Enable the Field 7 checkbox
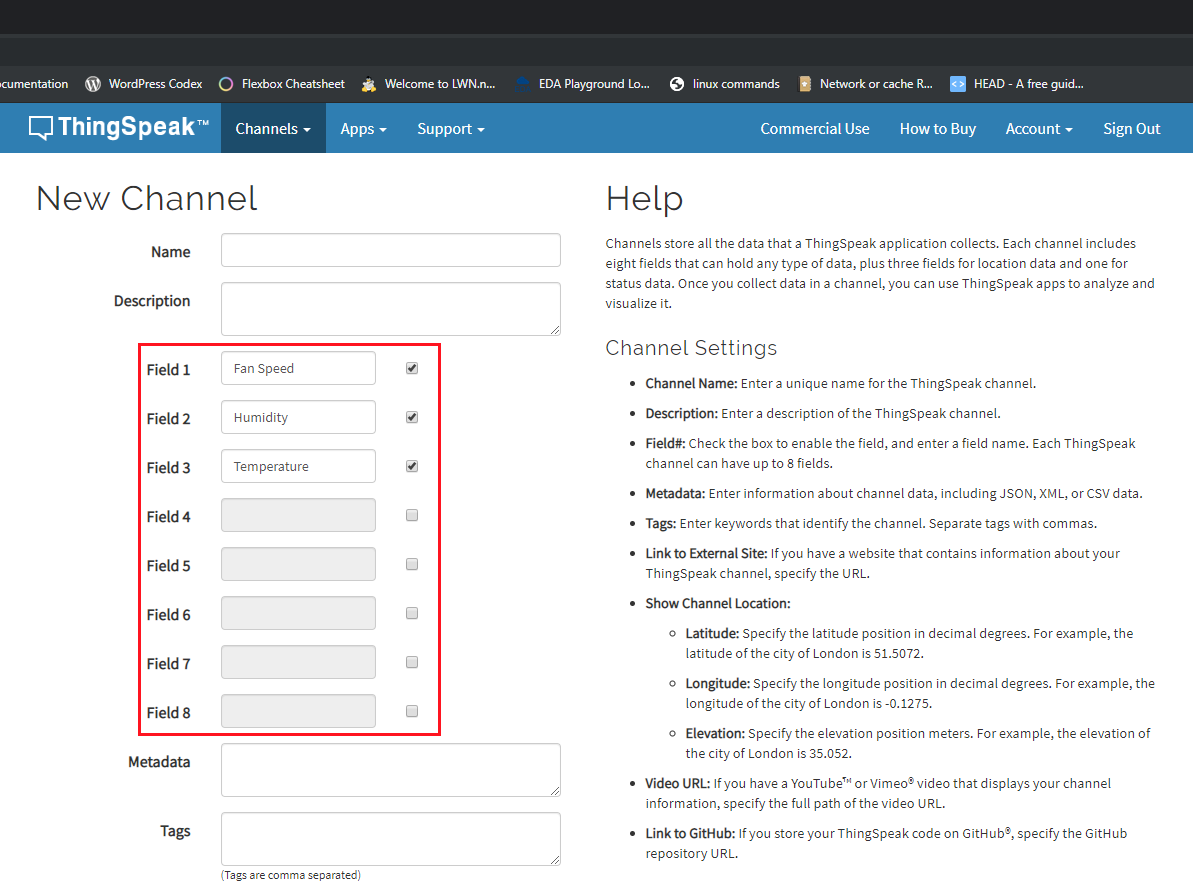Screen dimensions: 1193x885 412,662
